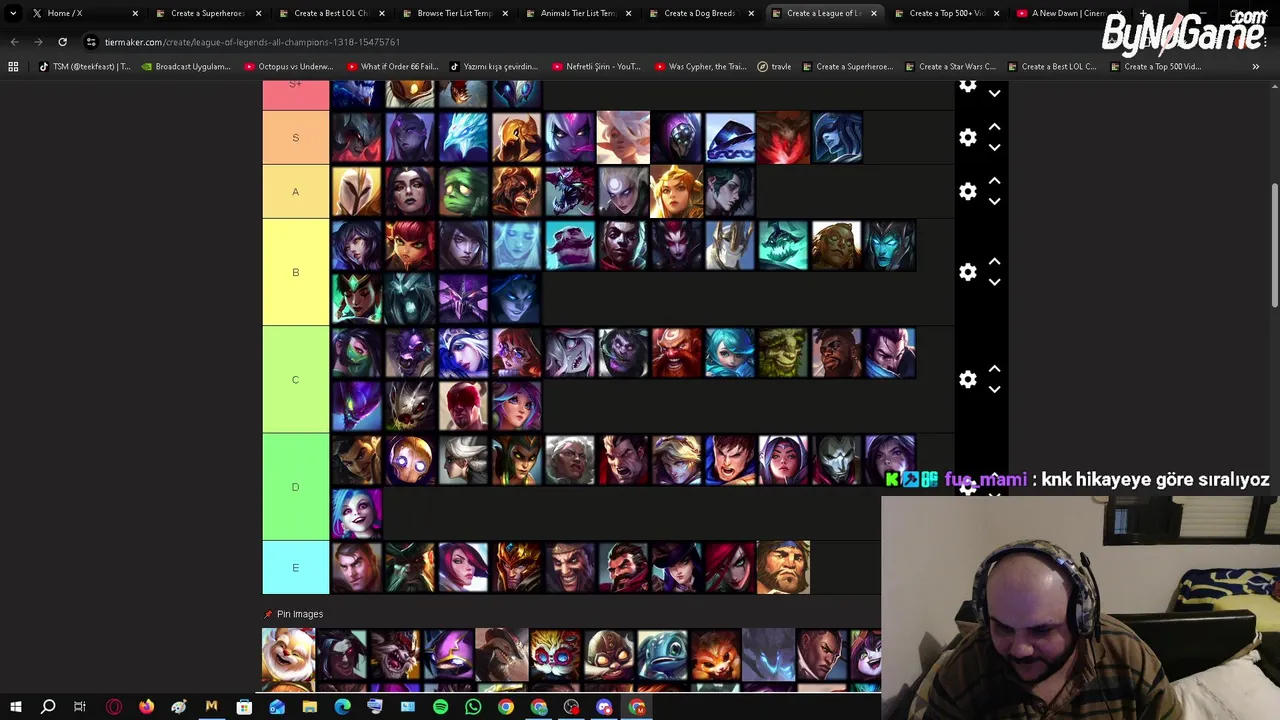The image size is (1280, 720).
Task: Open the tab search dropdown
Action: click(13, 13)
